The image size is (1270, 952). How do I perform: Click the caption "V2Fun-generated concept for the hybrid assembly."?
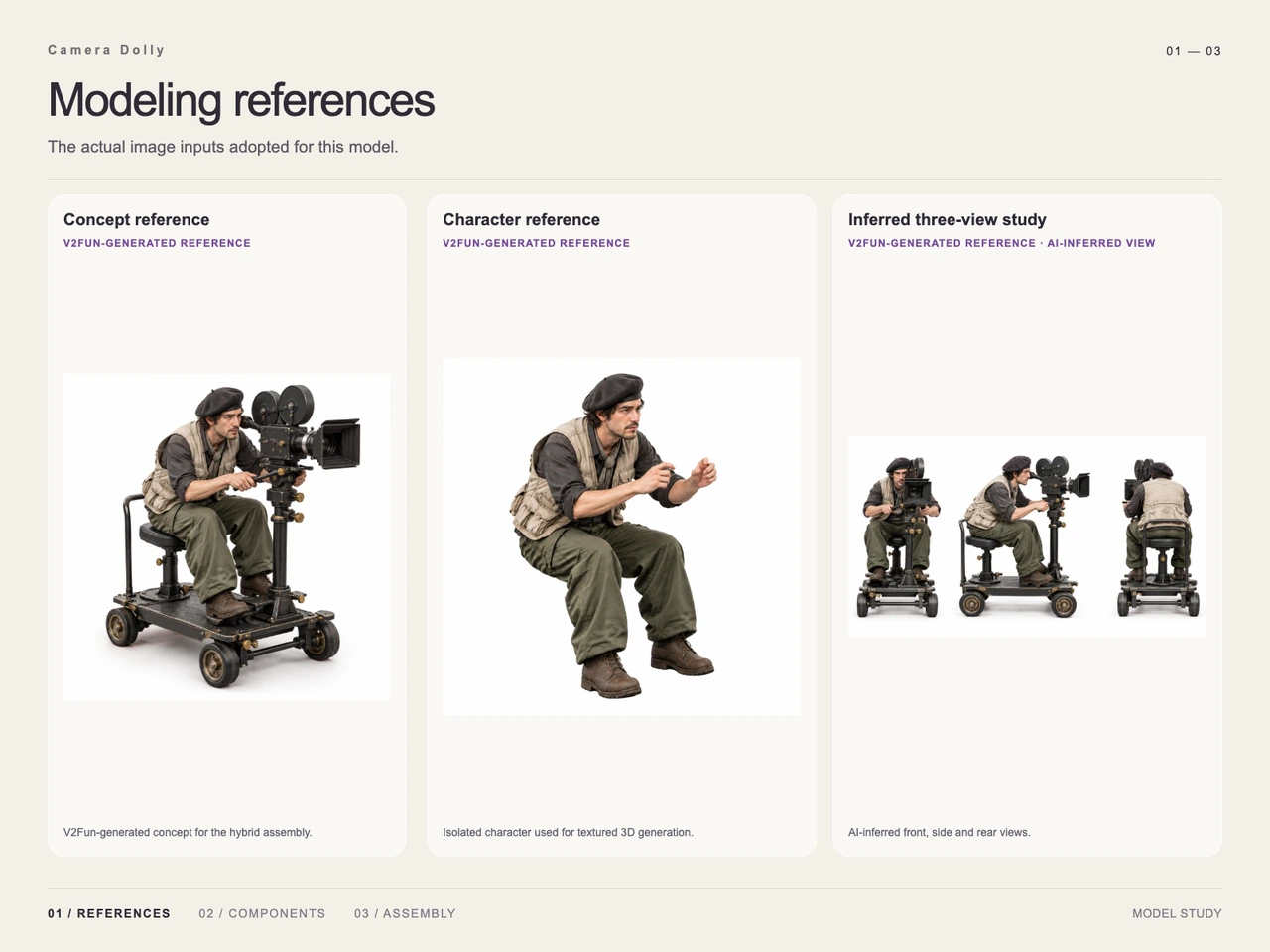188,832
